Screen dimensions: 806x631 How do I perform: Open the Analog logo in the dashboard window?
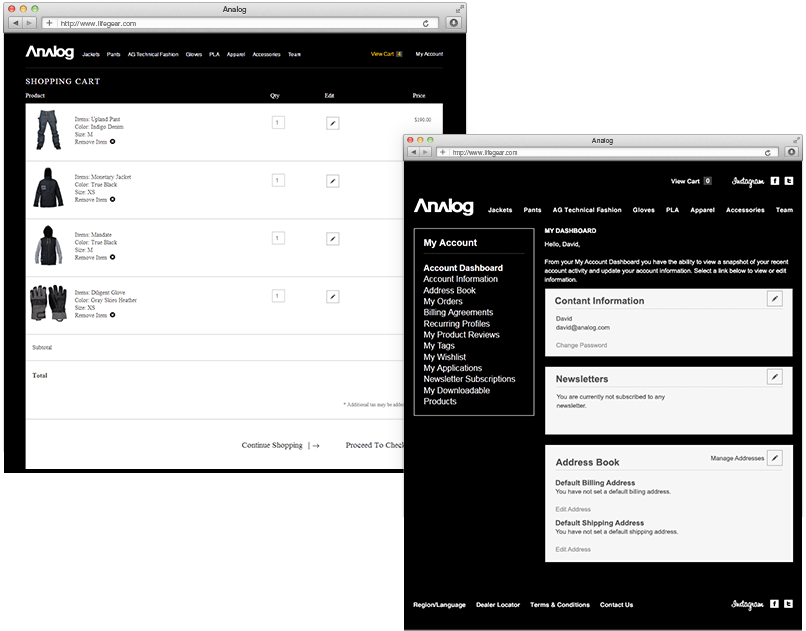pos(444,207)
